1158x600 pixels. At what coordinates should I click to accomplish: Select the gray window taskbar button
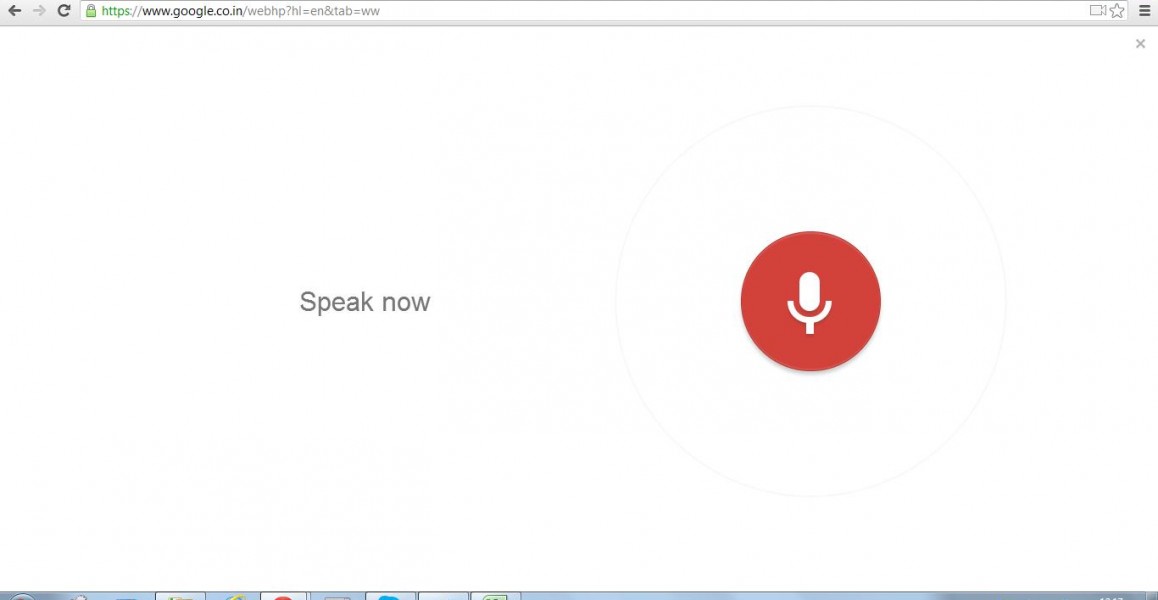point(337,597)
